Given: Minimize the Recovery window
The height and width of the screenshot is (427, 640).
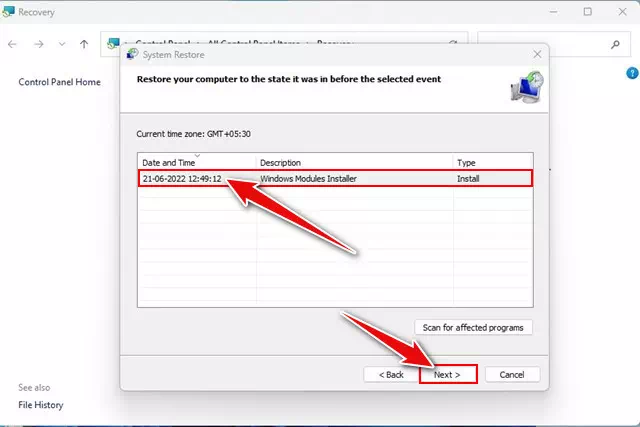Looking at the screenshot, I should (553, 12).
